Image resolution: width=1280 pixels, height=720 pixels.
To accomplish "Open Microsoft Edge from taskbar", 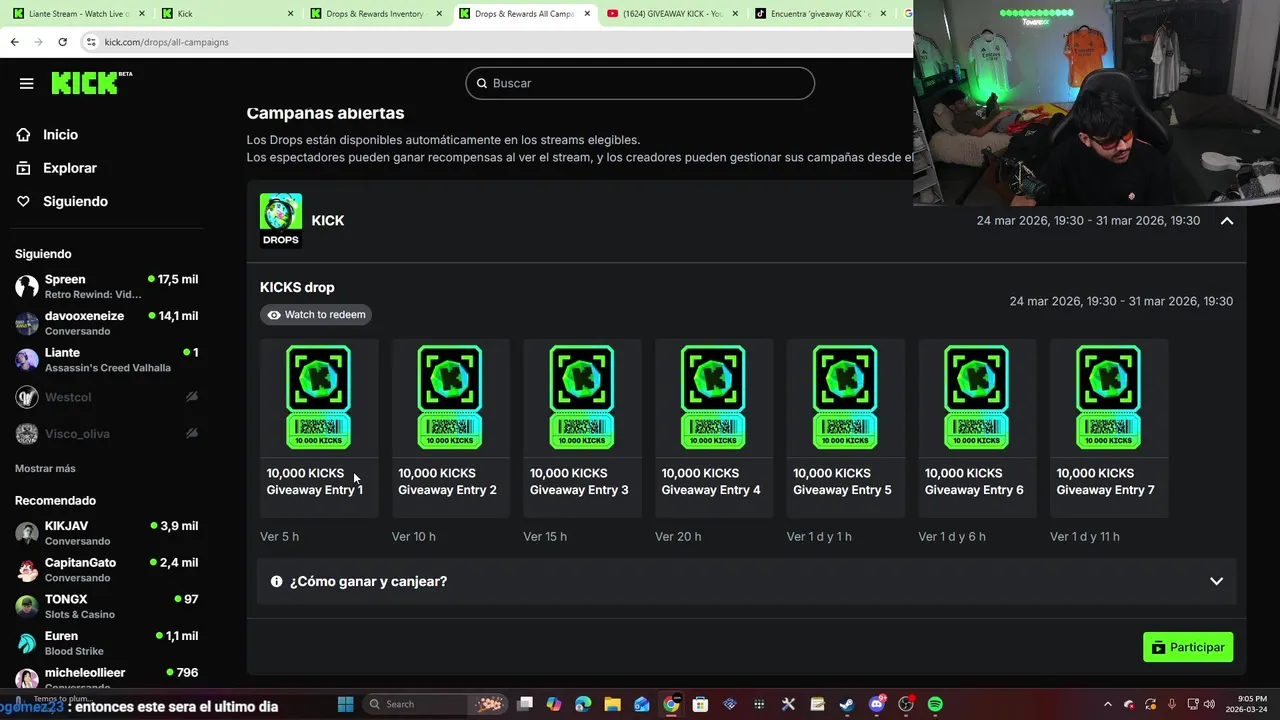I will (583, 704).
